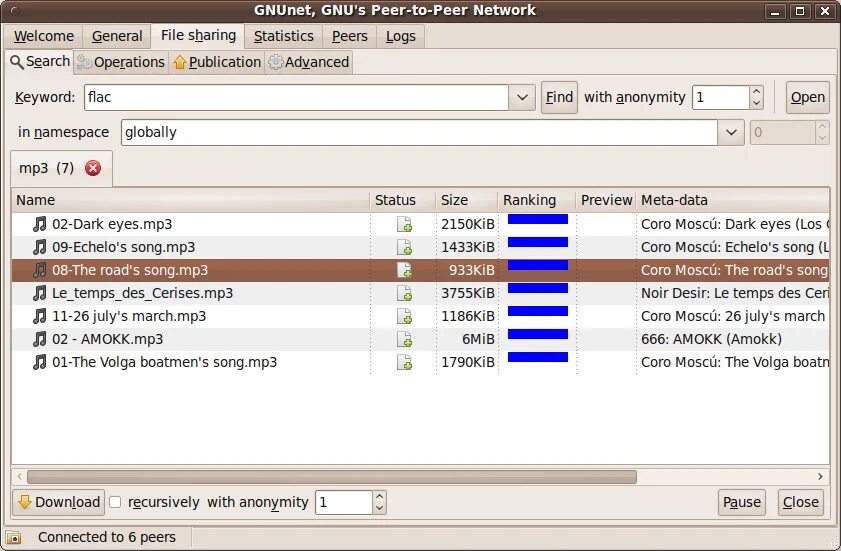Click status icon of 09-Echelo's song.mp3
The height and width of the screenshot is (551, 841).
click(404, 247)
